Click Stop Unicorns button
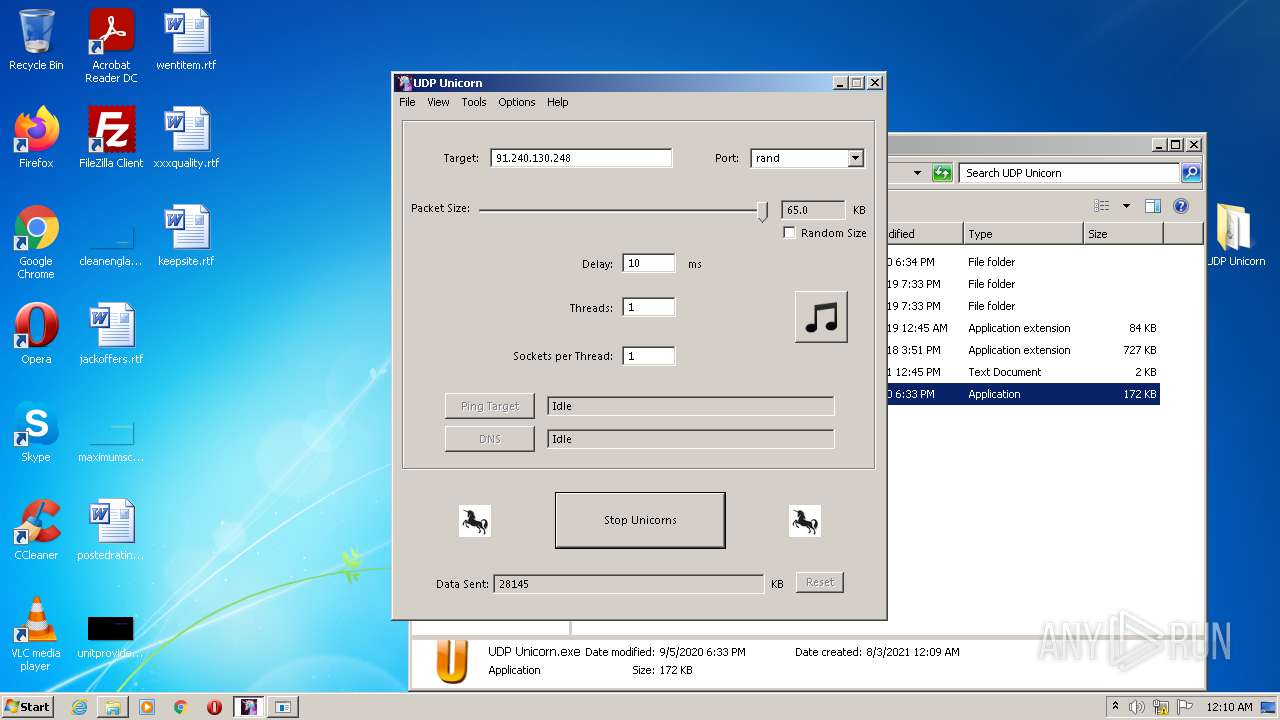 tap(640, 520)
